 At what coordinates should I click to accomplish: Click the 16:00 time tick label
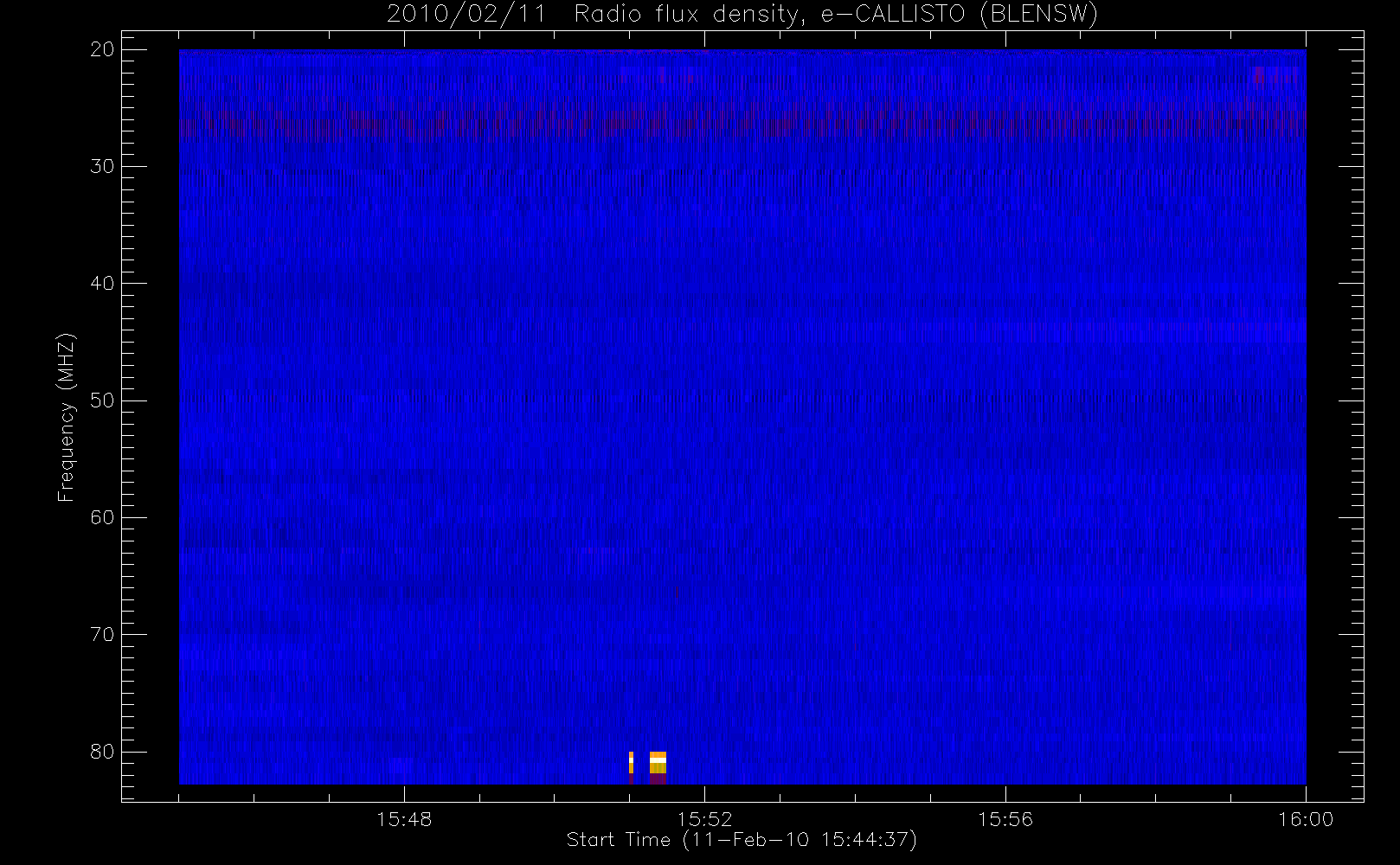coord(1306,819)
